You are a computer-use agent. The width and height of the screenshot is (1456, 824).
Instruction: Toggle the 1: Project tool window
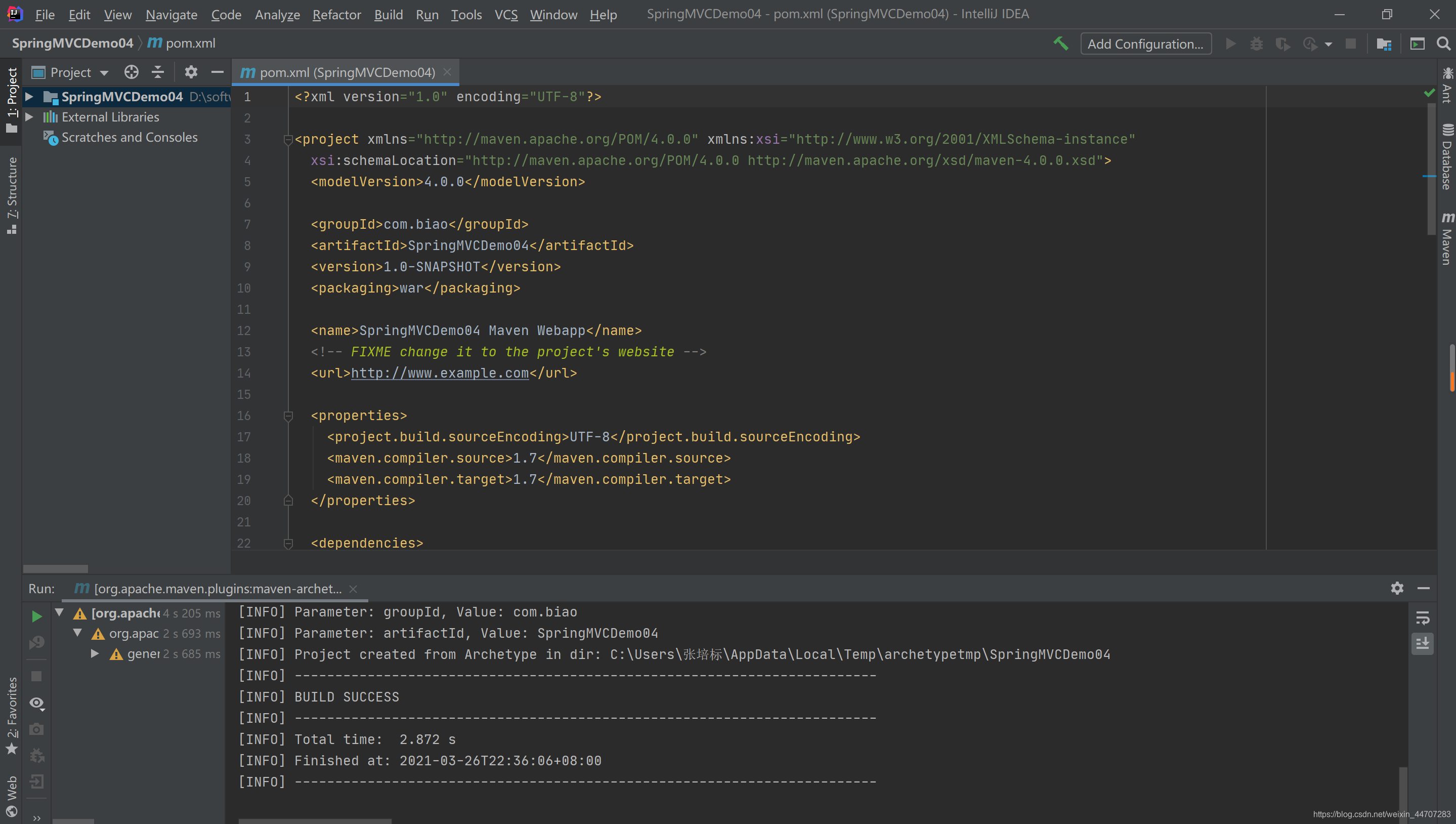tap(11, 100)
